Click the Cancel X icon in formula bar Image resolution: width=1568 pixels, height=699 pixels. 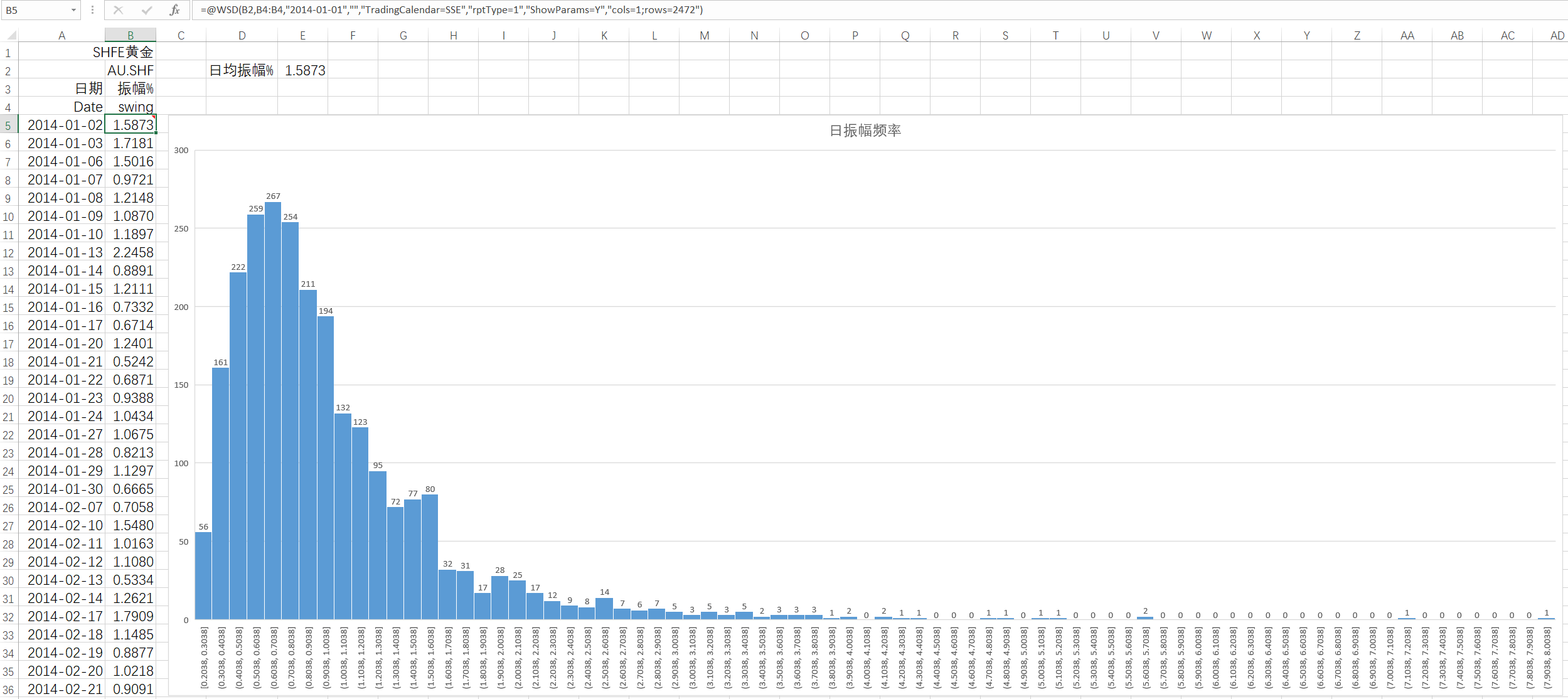[x=118, y=10]
